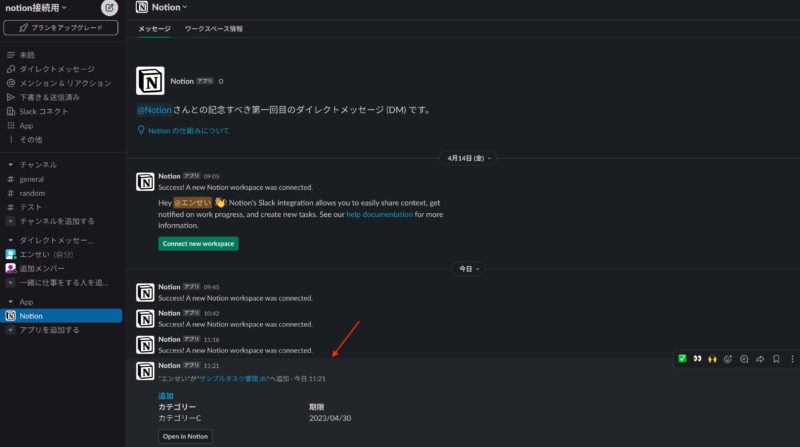
Task: Click the 2023/04/30 deadline value
Action: (x=330, y=418)
